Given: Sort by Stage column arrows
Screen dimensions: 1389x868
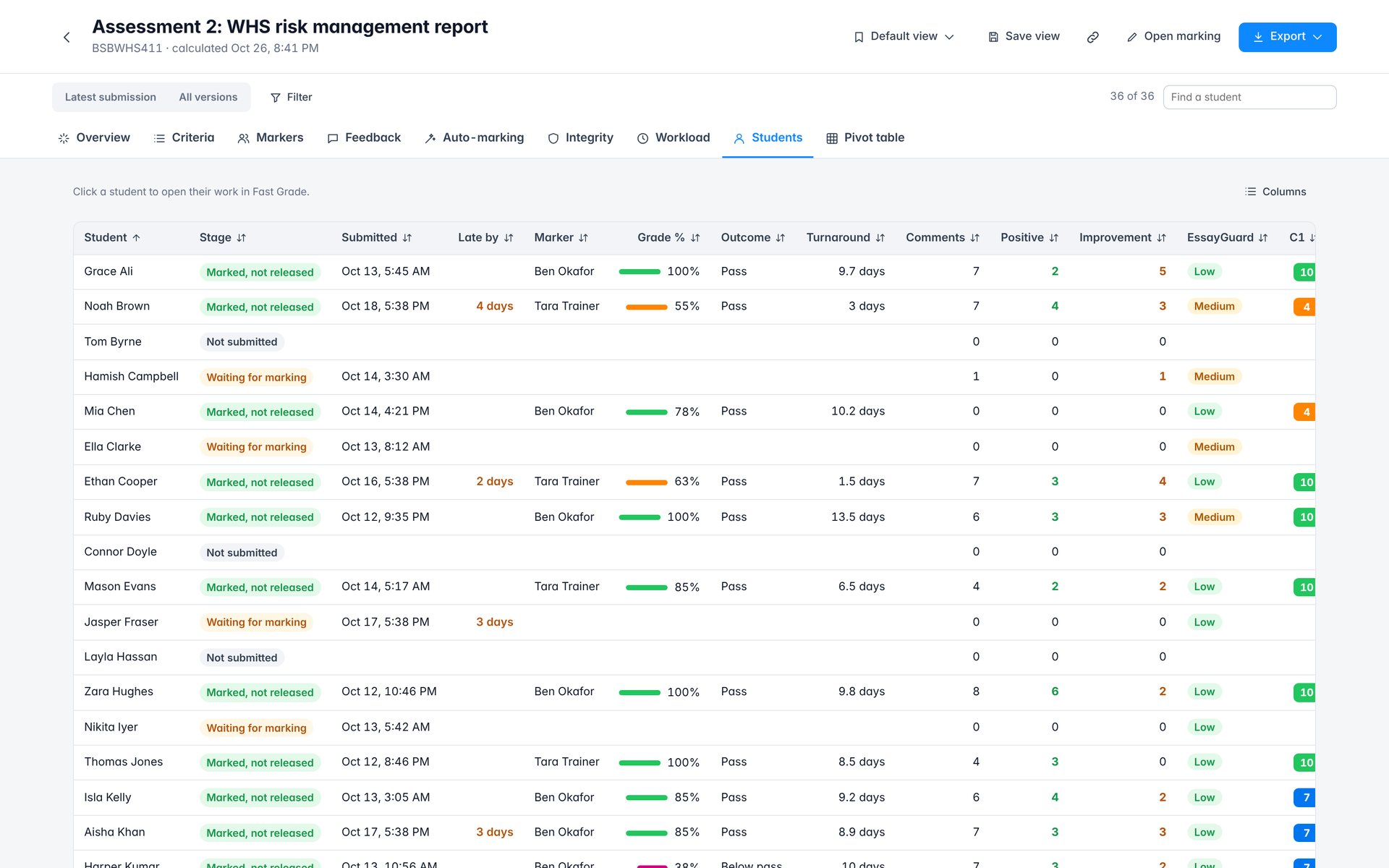Looking at the screenshot, I should click(x=242, y=238).
